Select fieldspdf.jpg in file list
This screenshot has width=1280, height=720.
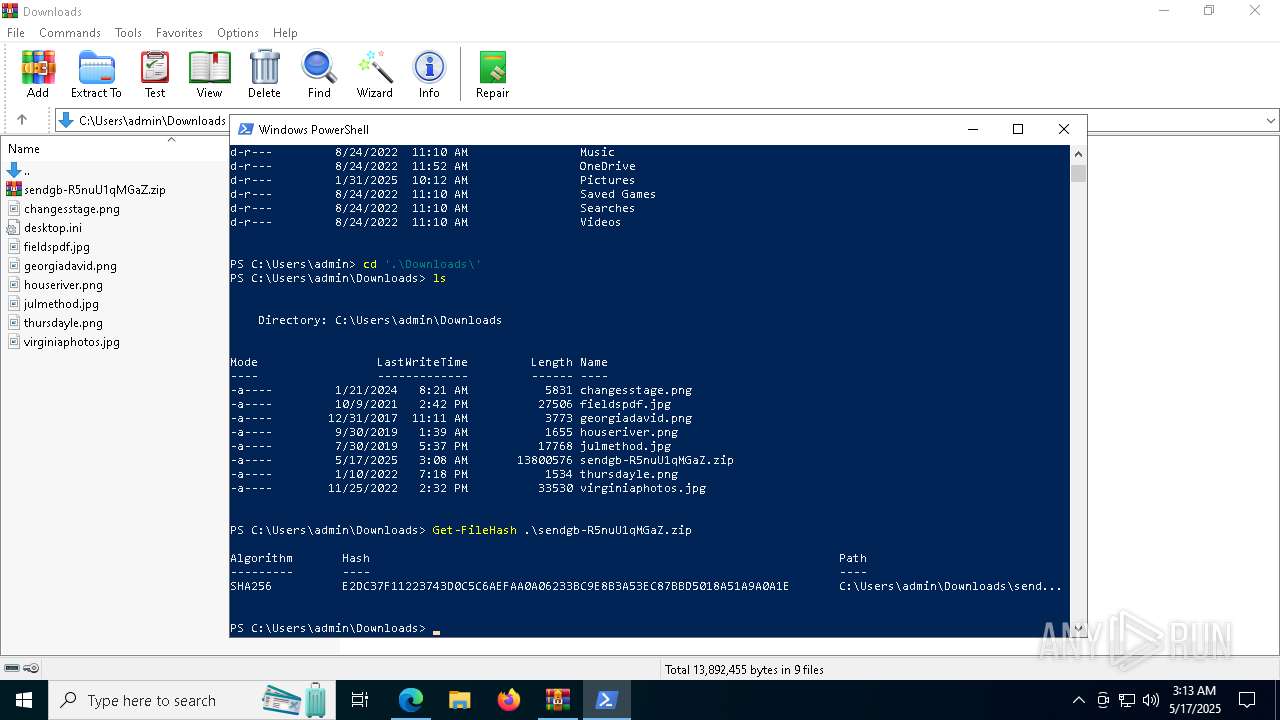click(56, 247)
